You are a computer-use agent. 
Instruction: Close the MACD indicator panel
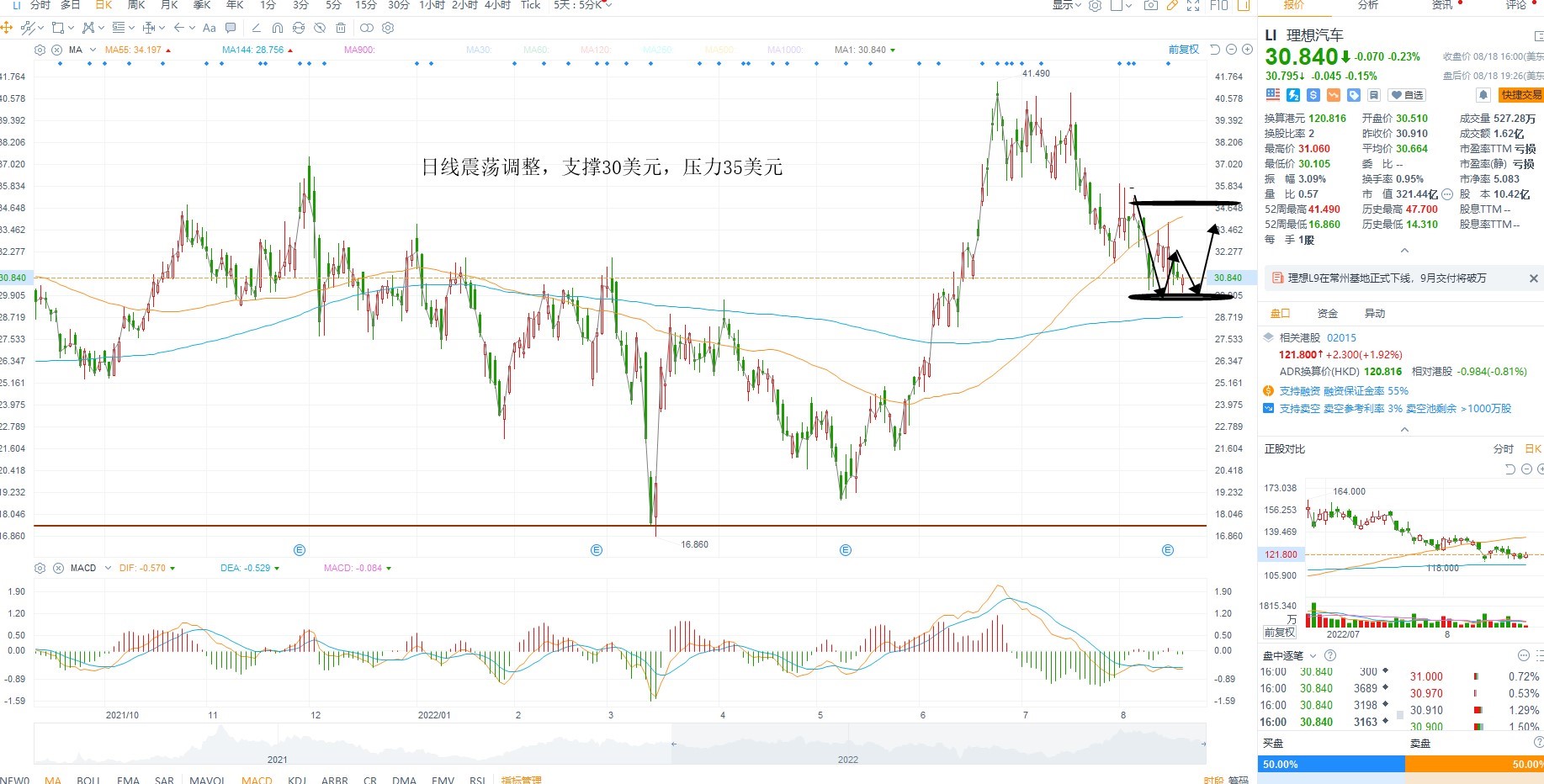click(x=58, y=568)
